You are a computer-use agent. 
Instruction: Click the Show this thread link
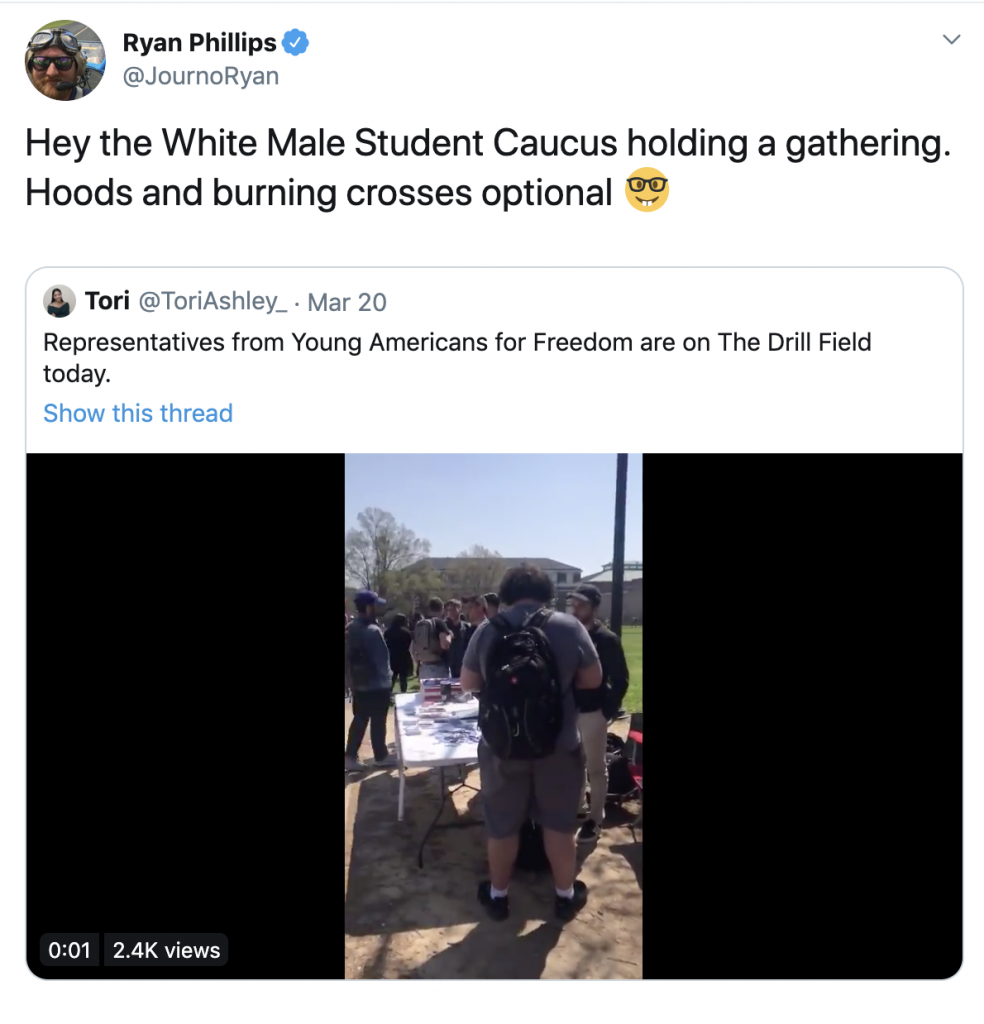[138, 413]
